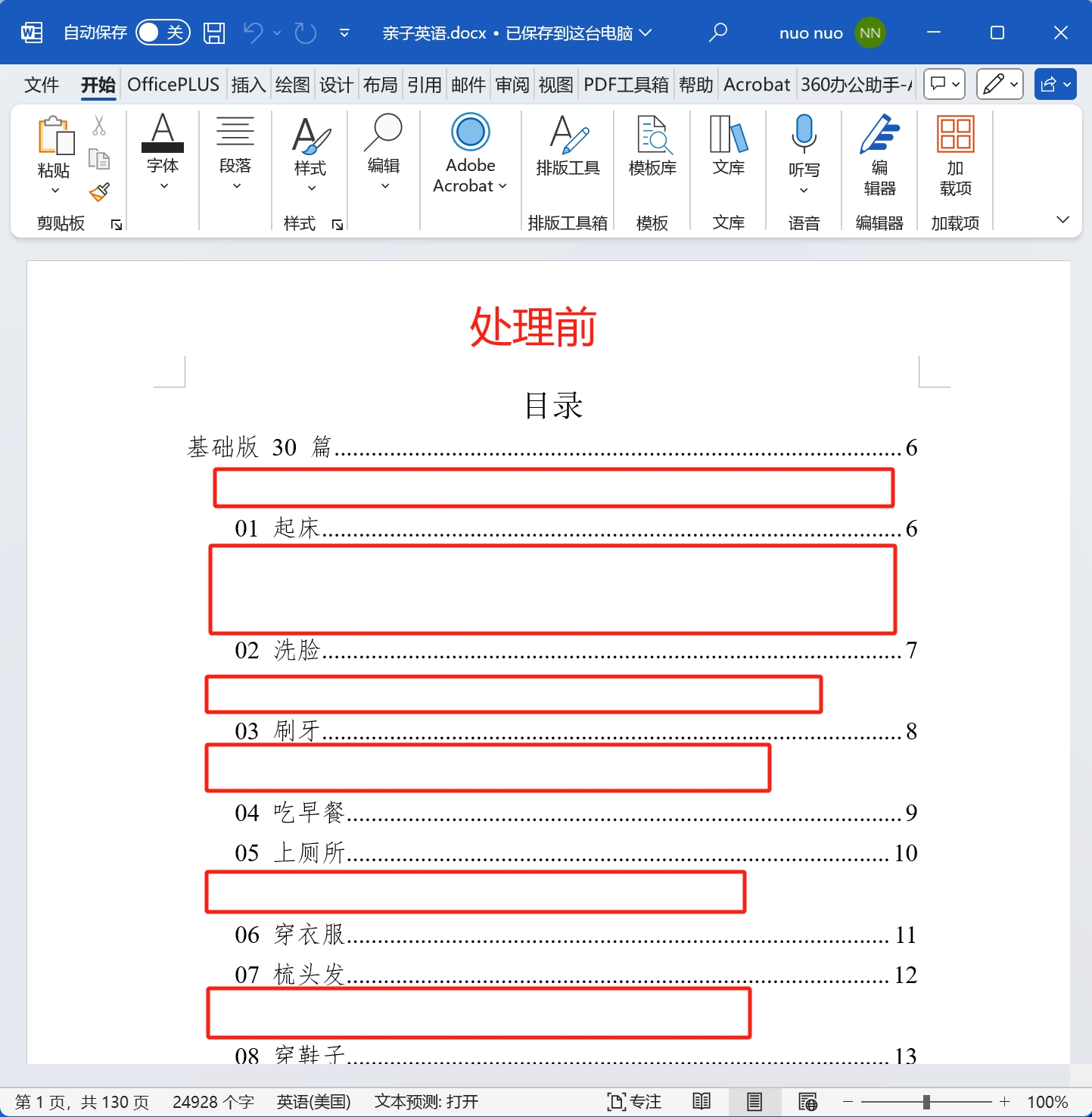Save the document with the floppy disk icon
The width and height of the screenshot is (1092, 1117).
214,33
